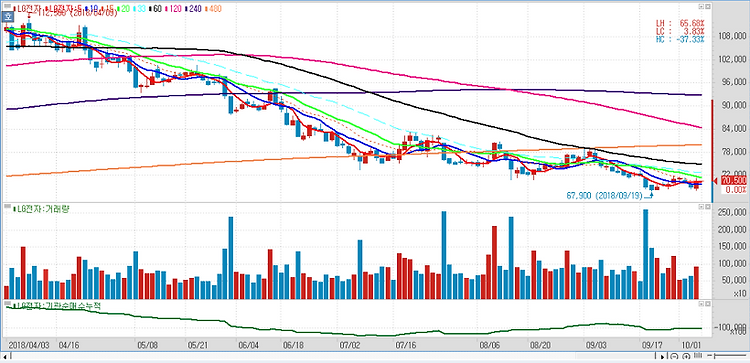
Task: Click the zoom out (minus) chart icon
Action: tap(674, 356)
